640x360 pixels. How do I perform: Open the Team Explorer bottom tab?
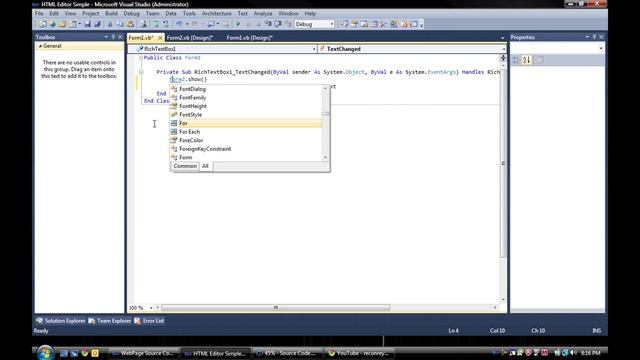[x=110, y=321]
